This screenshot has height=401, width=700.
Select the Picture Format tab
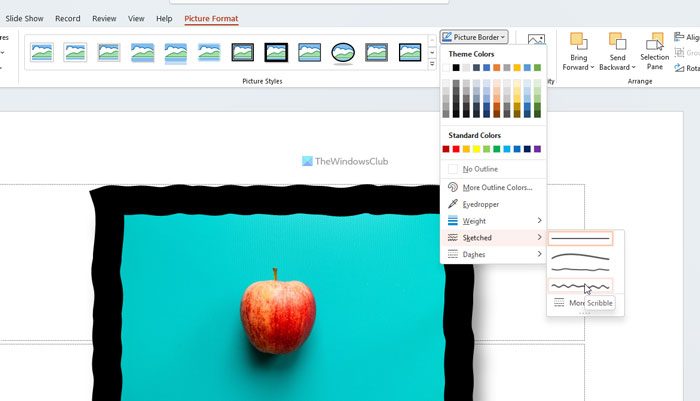click(211, 18)
